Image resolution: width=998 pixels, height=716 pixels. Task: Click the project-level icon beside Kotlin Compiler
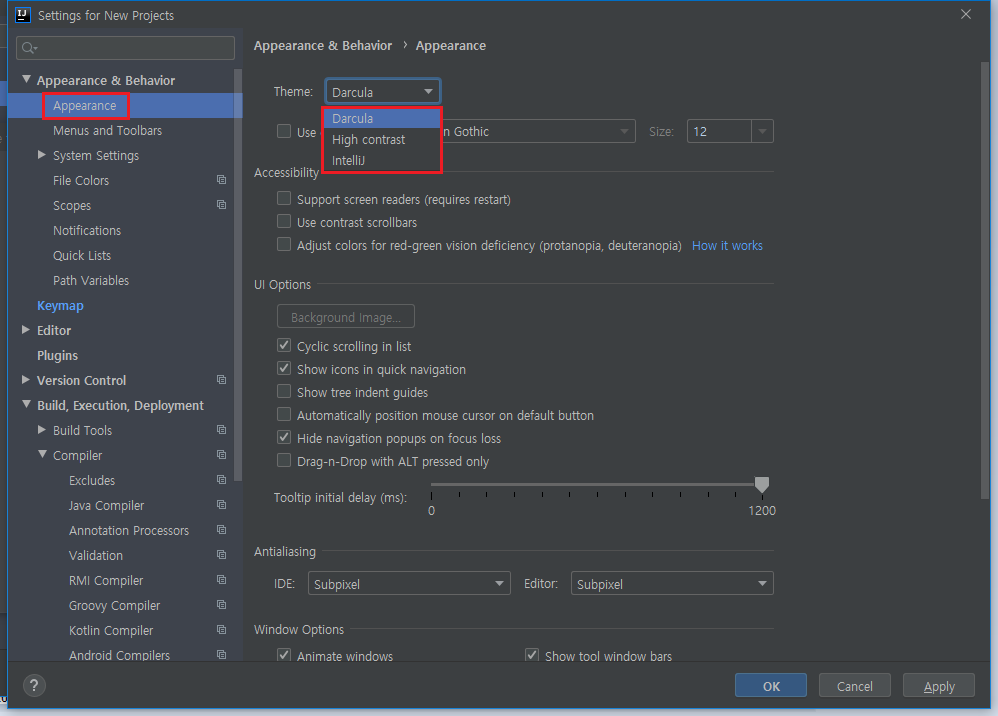[221, 630]
